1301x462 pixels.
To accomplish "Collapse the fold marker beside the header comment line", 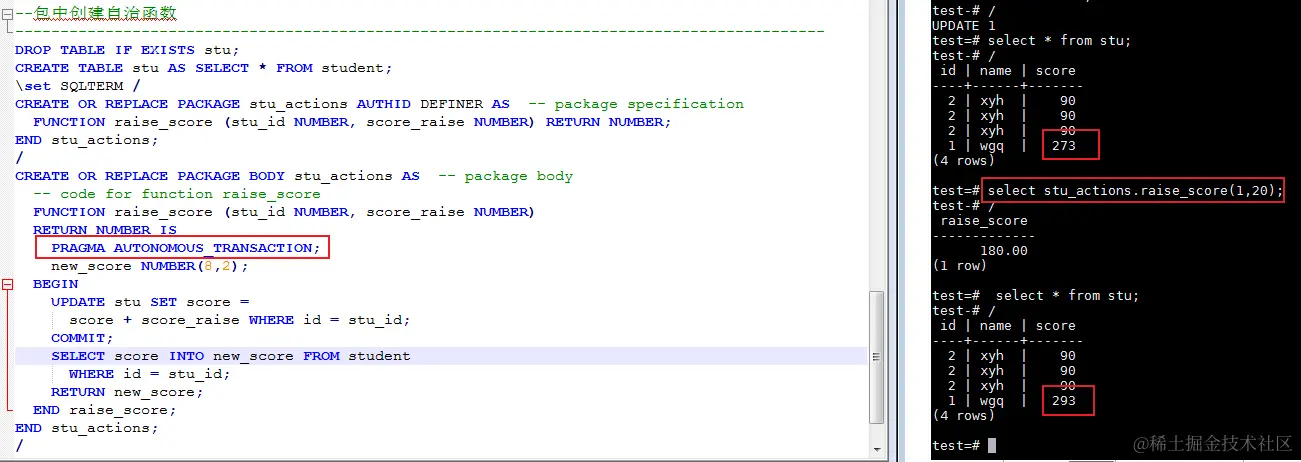I will point(8,14).
